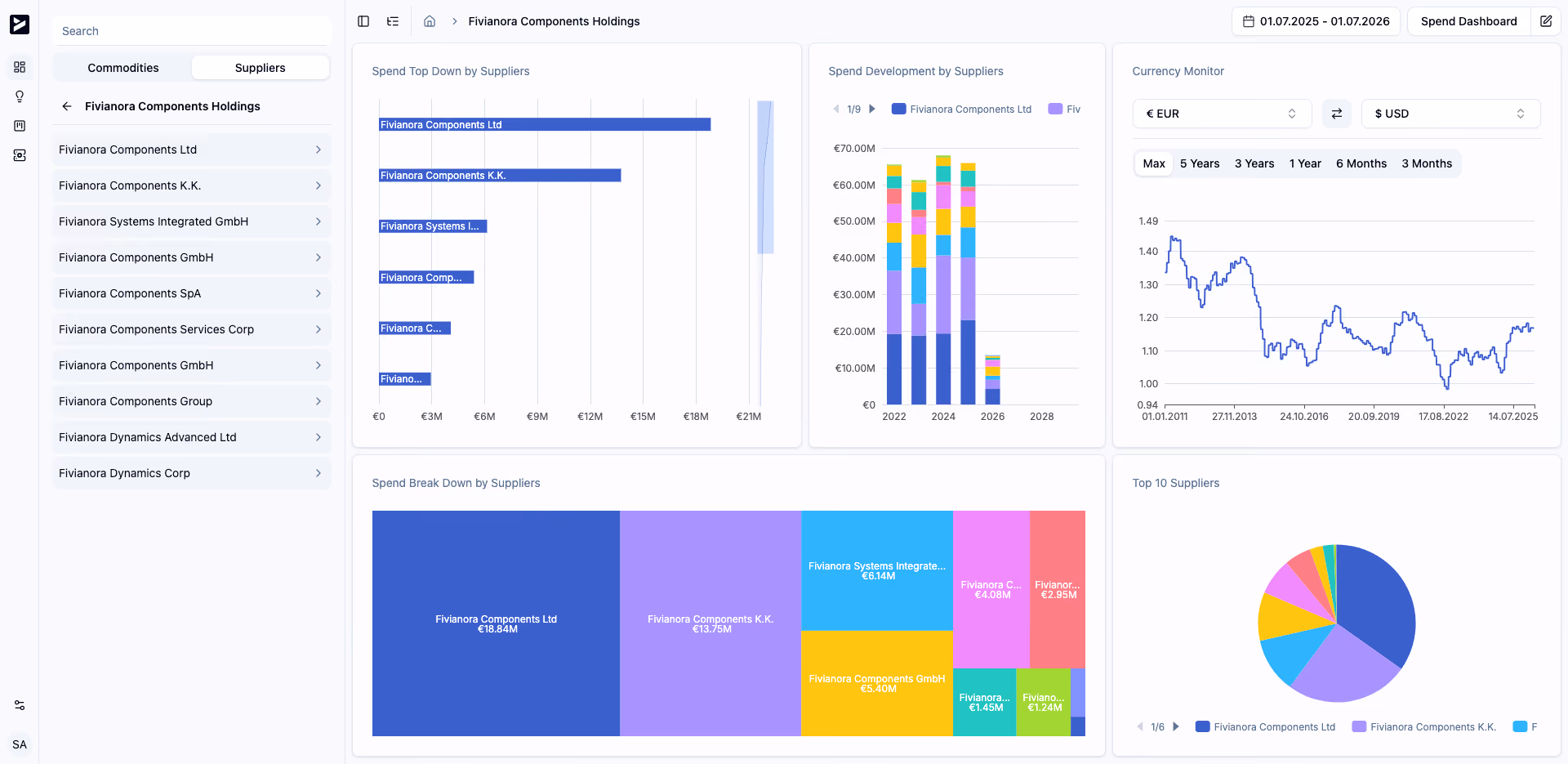
Task: Open the USD currency dropdown
Action: 1450,114
